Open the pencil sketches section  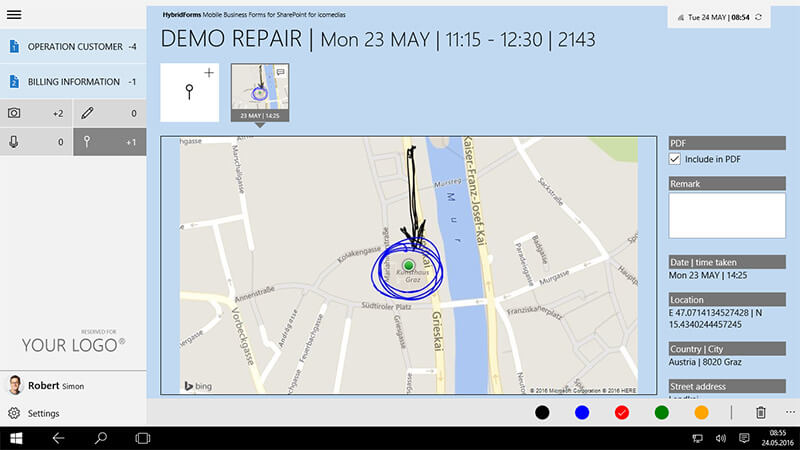110,113
